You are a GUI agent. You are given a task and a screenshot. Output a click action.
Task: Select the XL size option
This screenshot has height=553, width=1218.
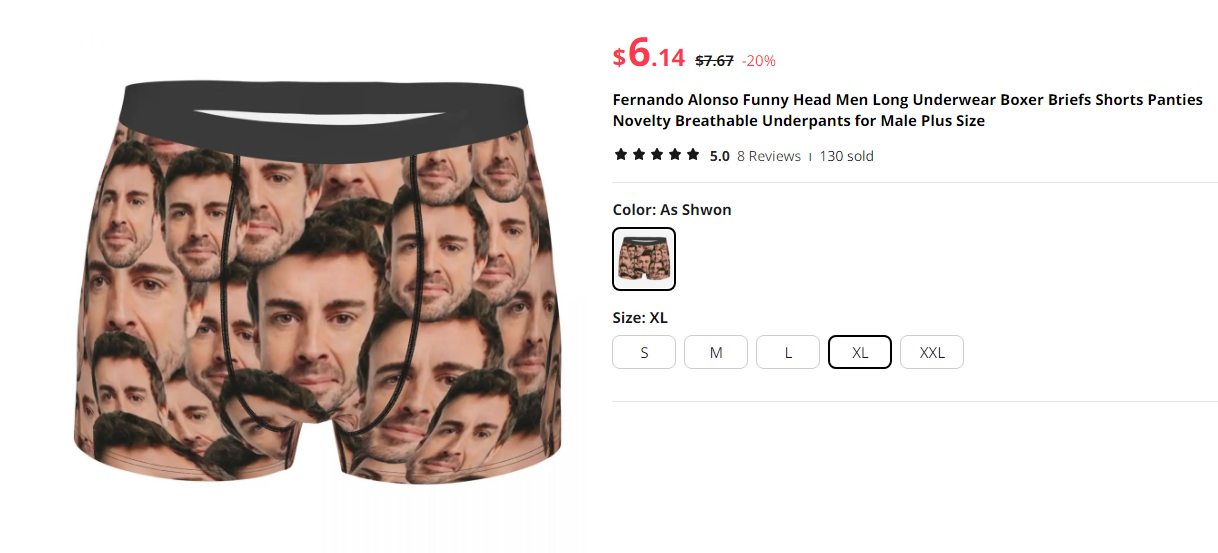(860, 352)
